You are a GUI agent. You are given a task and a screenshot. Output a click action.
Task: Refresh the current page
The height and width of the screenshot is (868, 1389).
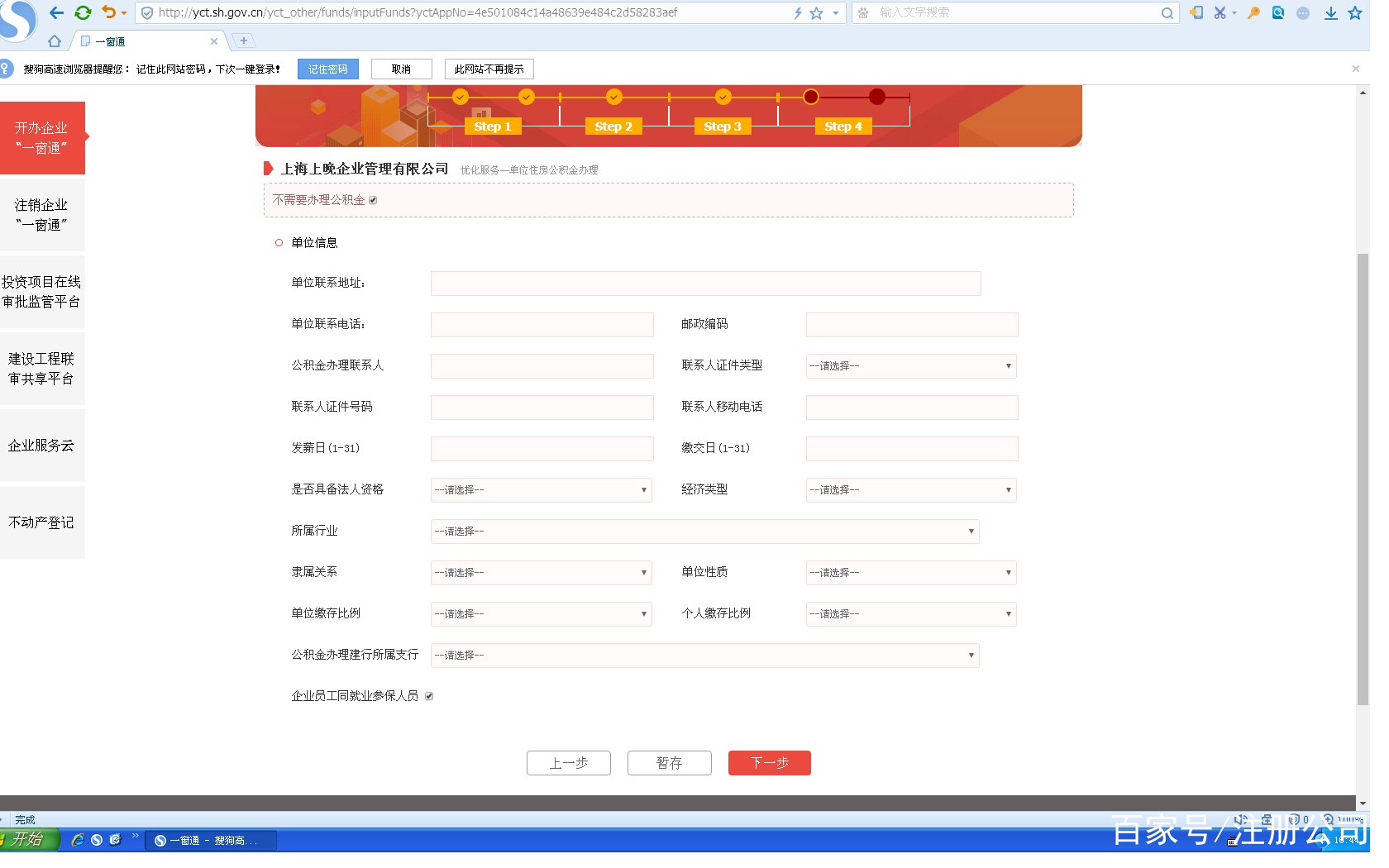(x=82, y=12)
